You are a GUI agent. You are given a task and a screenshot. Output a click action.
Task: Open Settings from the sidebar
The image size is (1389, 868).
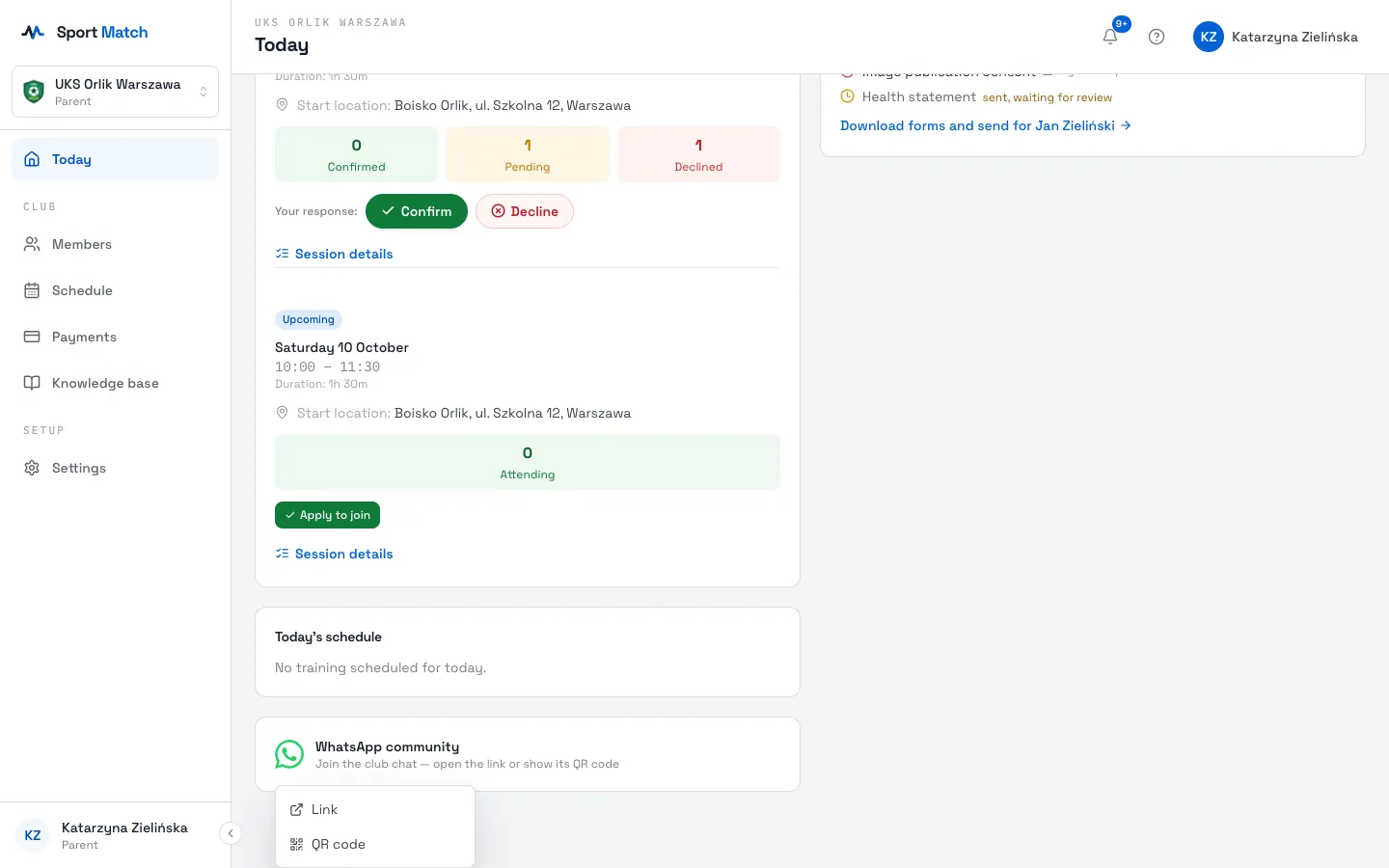click(115, 468)
